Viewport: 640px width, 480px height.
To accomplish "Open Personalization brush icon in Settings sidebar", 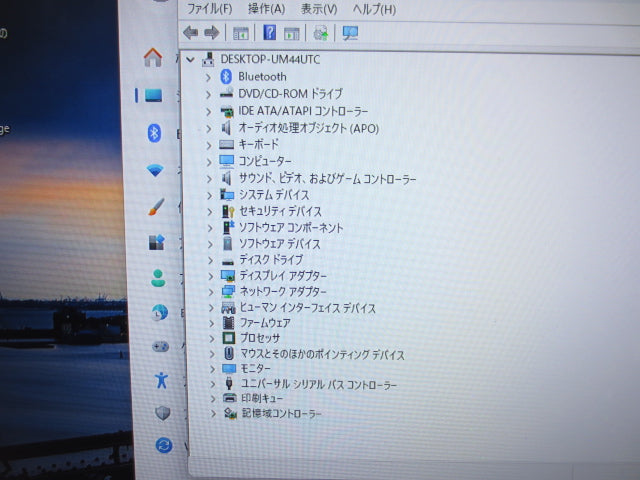I will pos(156,207).
